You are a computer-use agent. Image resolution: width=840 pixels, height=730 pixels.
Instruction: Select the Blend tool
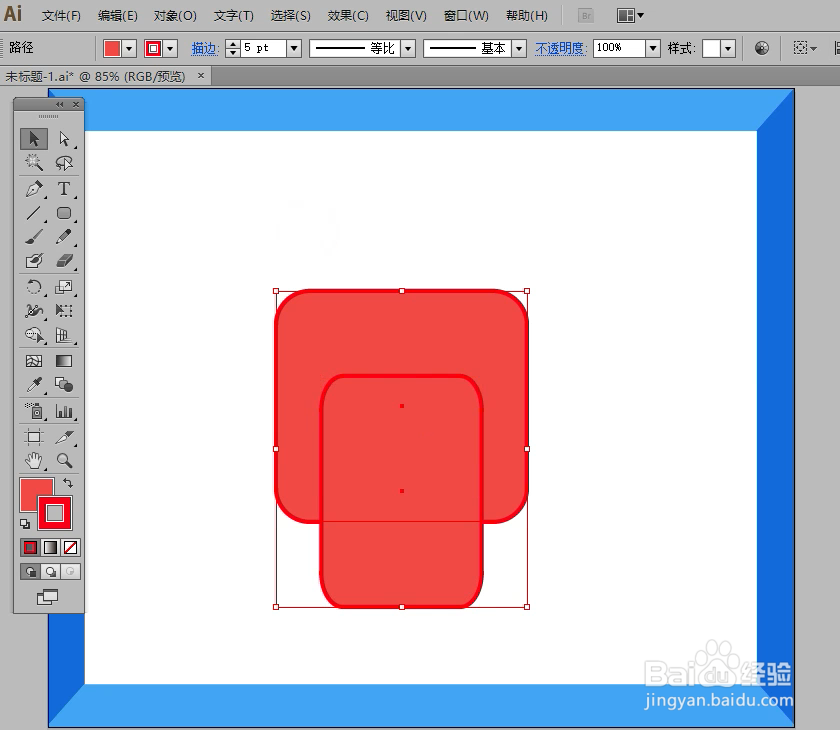(x=64, y=385)
